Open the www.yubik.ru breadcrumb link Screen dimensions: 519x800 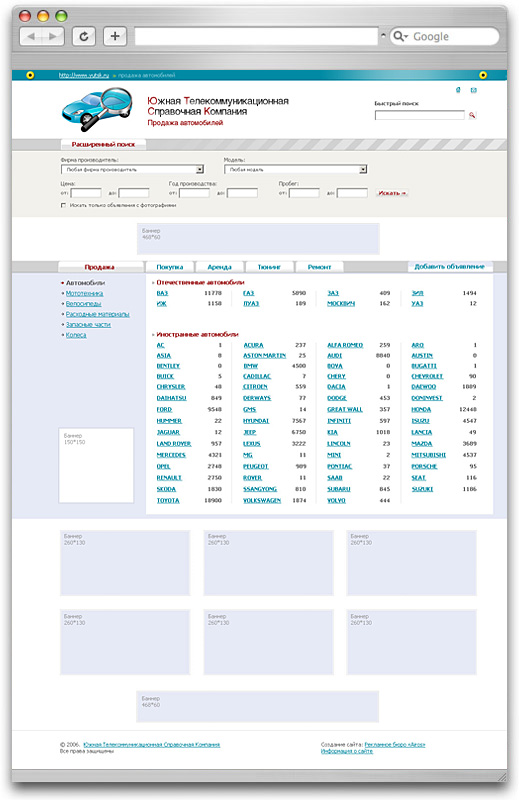[84, 75]
